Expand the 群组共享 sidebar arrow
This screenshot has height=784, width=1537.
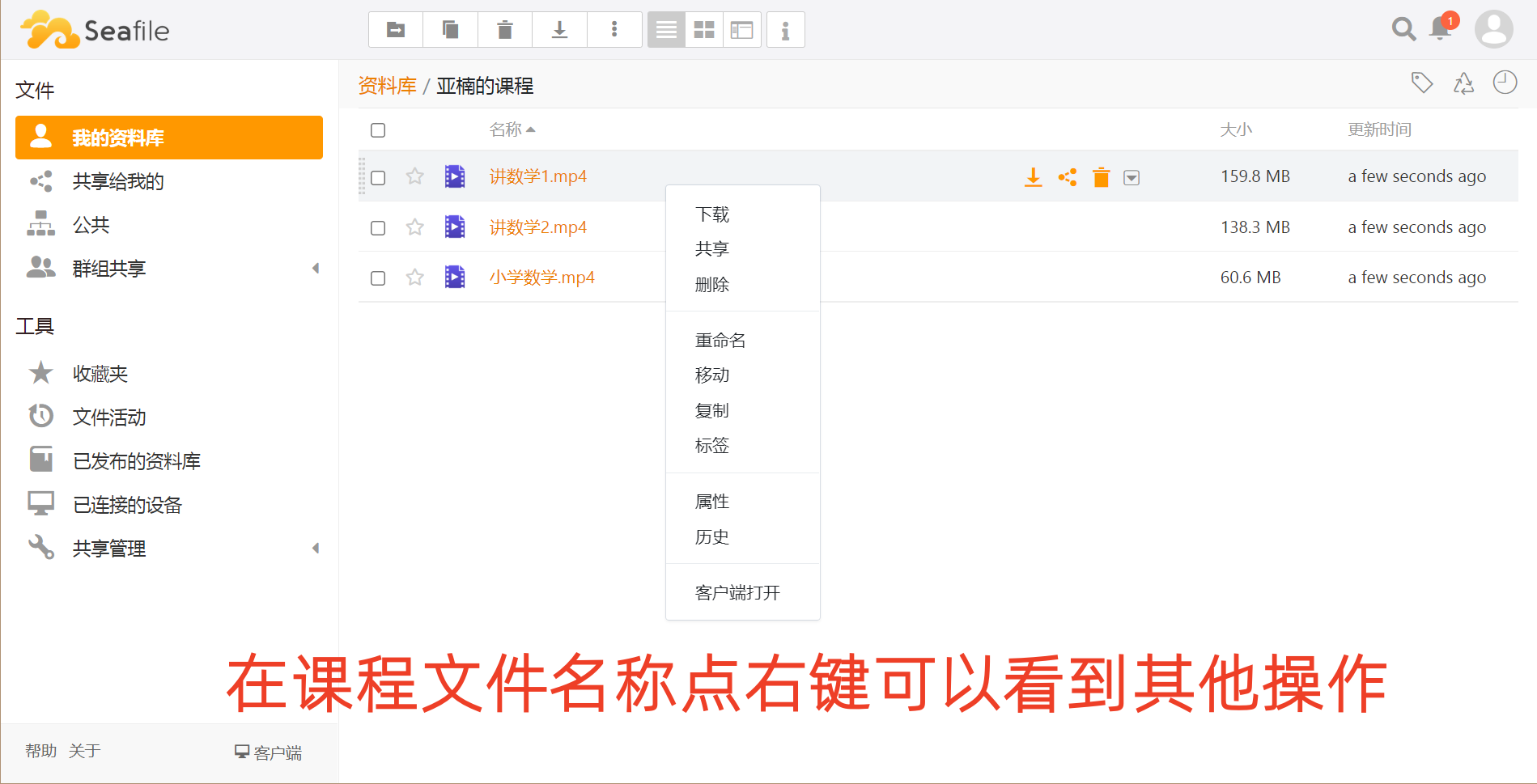316,269
